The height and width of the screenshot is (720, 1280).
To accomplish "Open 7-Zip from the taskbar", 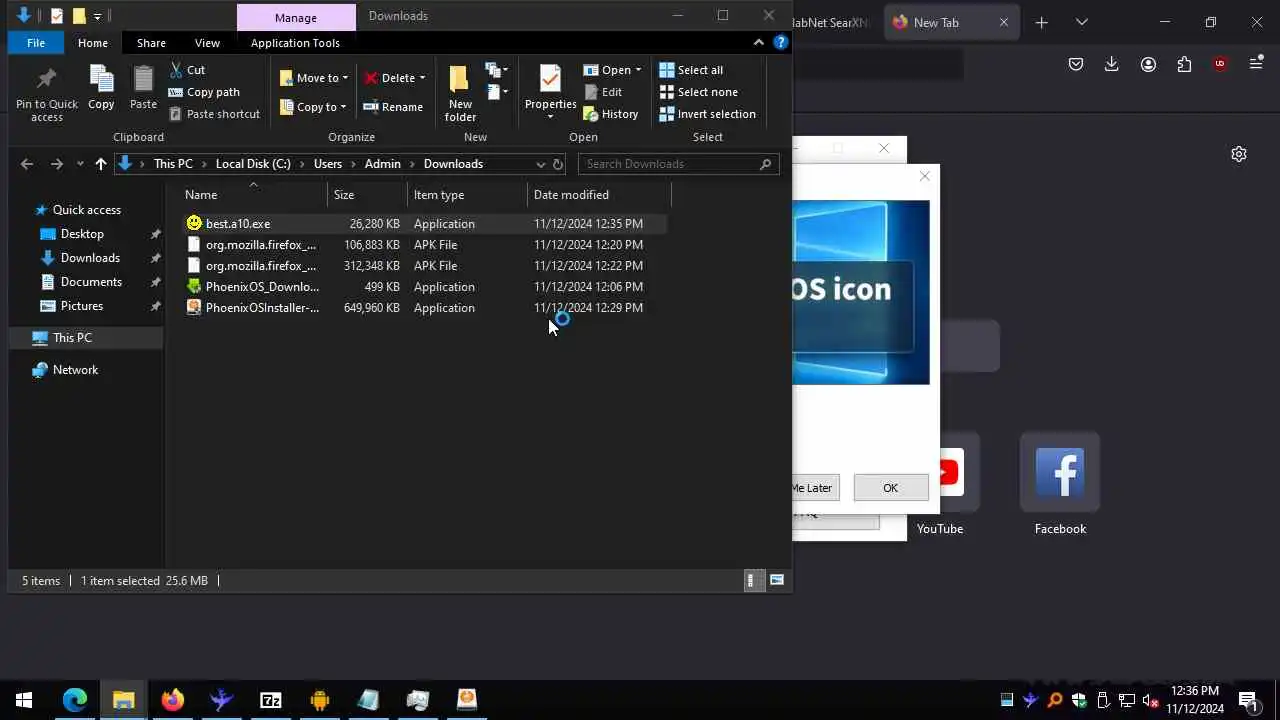I will coord(271,700).
